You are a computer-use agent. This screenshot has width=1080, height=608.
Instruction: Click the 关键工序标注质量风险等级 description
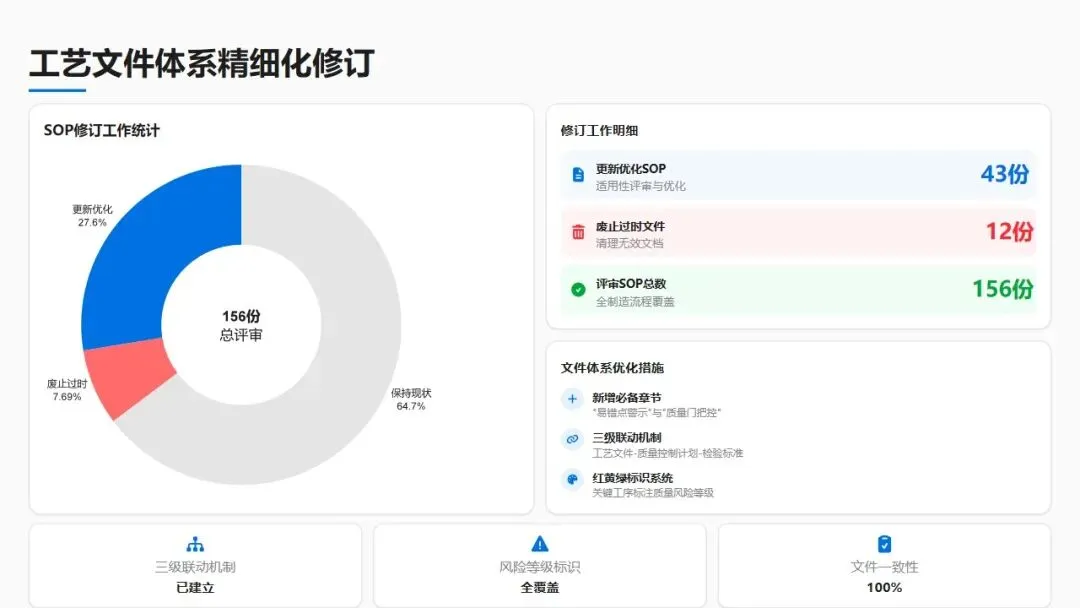click(x=653, y=492)
